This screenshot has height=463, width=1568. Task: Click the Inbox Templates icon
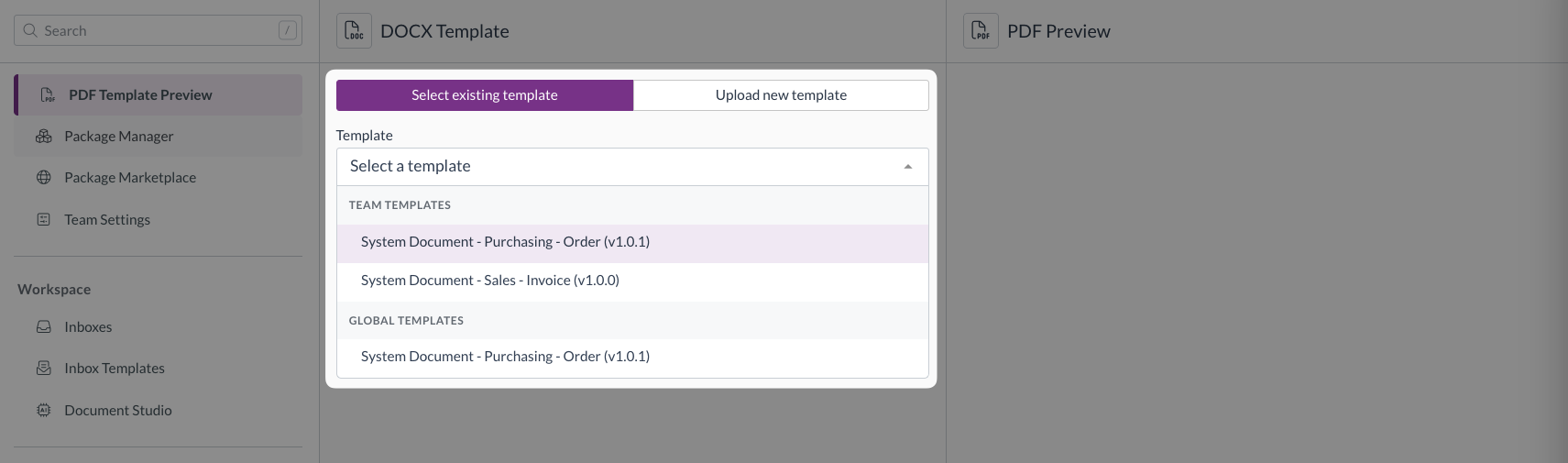[44, 369]
